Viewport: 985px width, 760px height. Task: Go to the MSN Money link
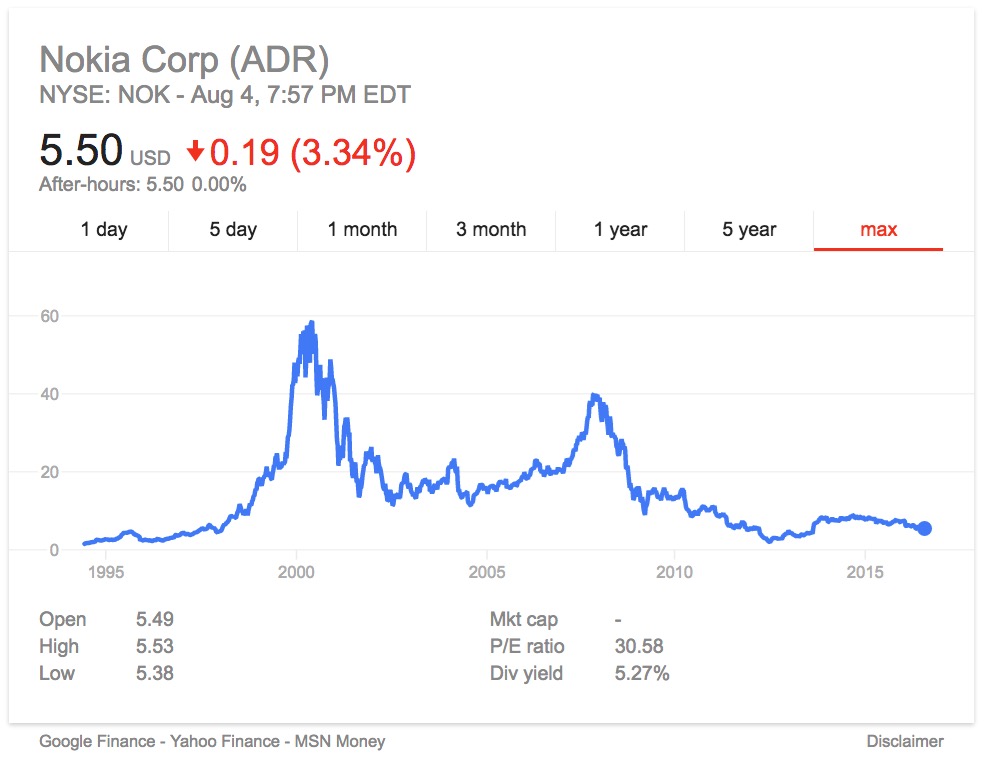click(339, 741)
